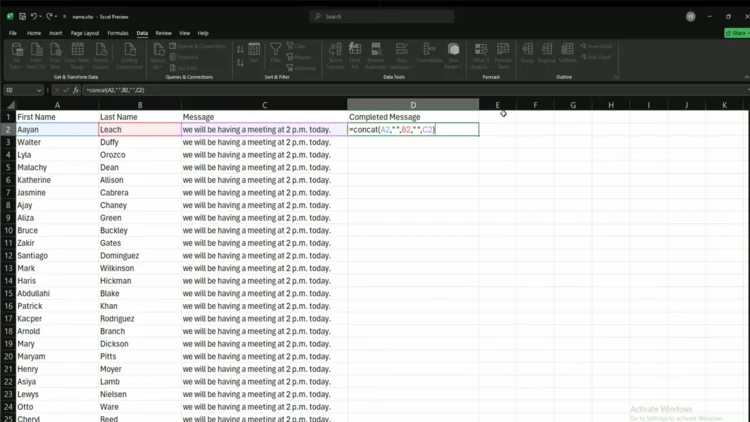Viewport: 750px width, 422px height.
Task: Switch to the Insert tab
Action: pos(55,33)
